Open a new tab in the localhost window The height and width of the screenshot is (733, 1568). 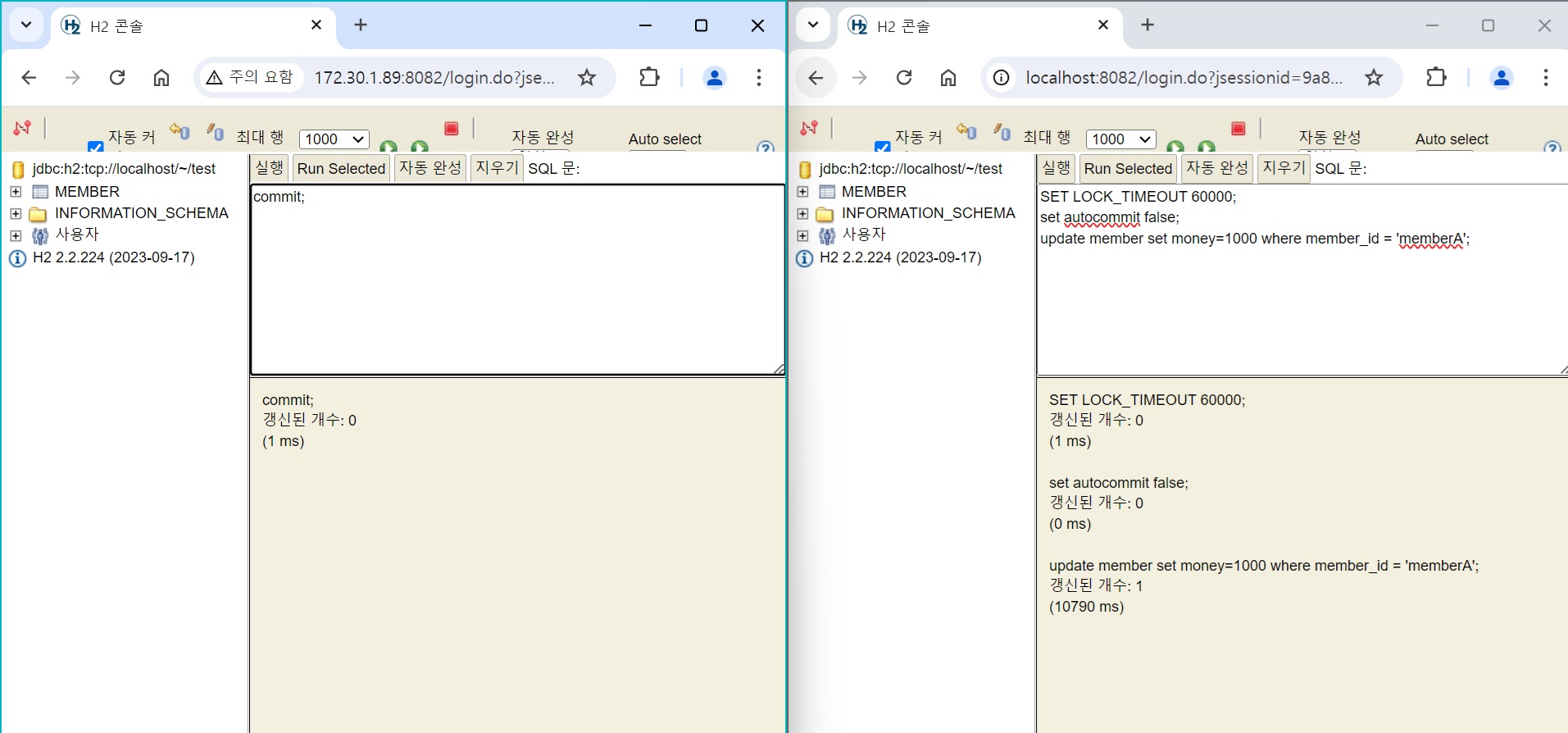pyautogui.click(x=1148, y=25)
